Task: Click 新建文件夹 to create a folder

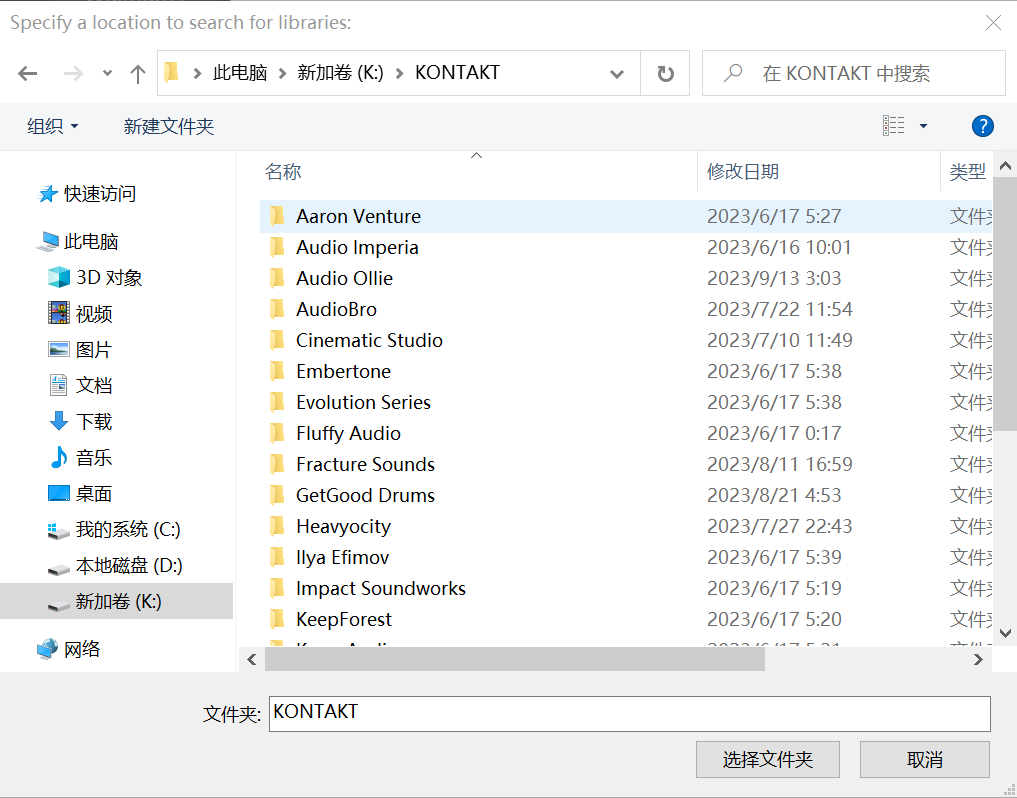Action: point(169,126)
